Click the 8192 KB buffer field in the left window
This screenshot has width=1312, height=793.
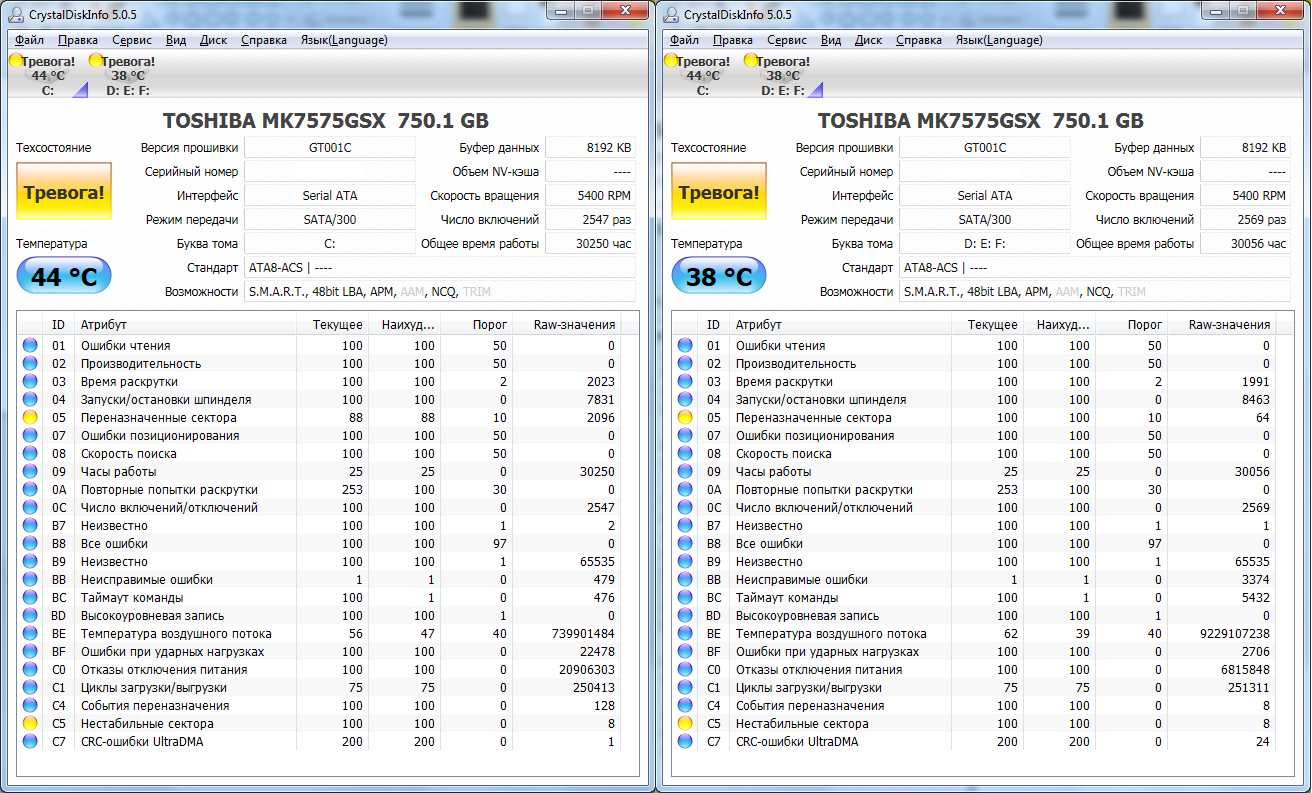590,148
